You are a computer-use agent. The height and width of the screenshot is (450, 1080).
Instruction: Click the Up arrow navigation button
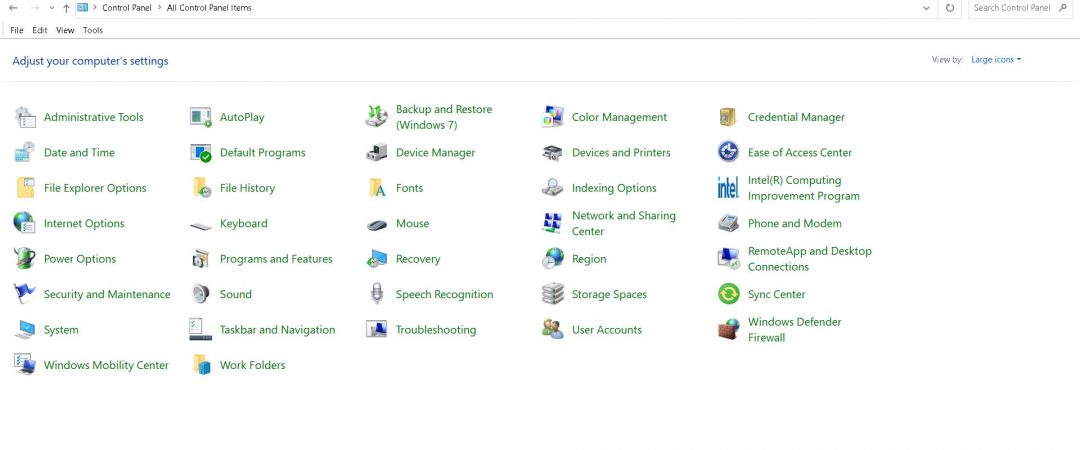click(66, 8)
